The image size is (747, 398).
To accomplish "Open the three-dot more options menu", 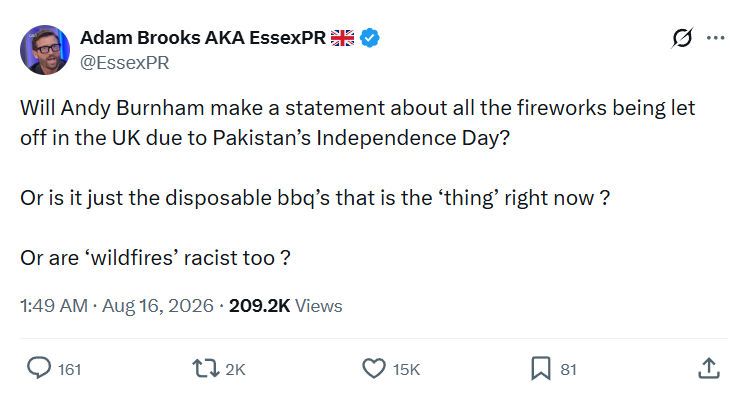I will [716, 38].
